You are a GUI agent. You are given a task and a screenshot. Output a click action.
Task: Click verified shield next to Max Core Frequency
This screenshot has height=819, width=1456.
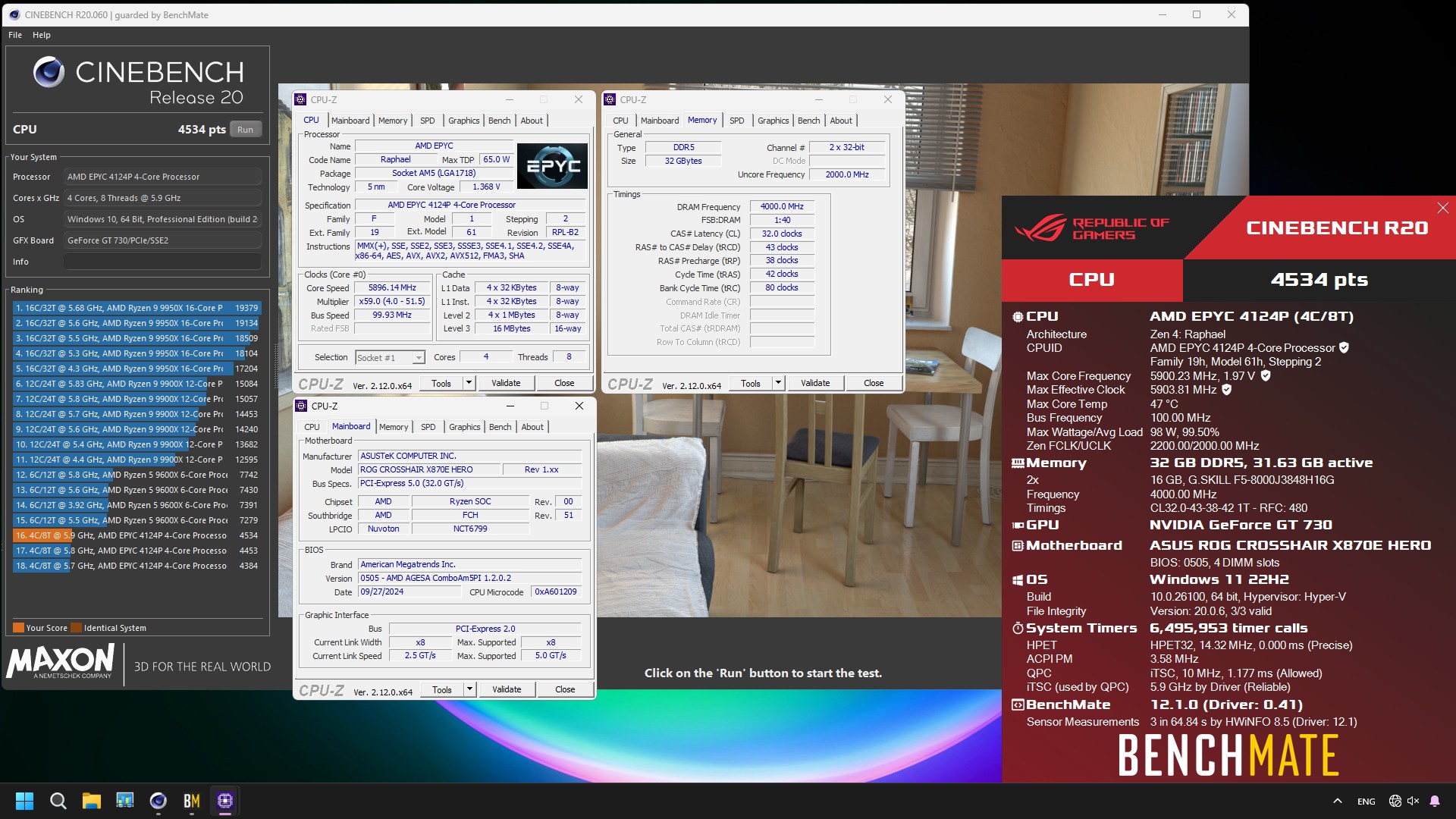click(x=1265, y=375)
